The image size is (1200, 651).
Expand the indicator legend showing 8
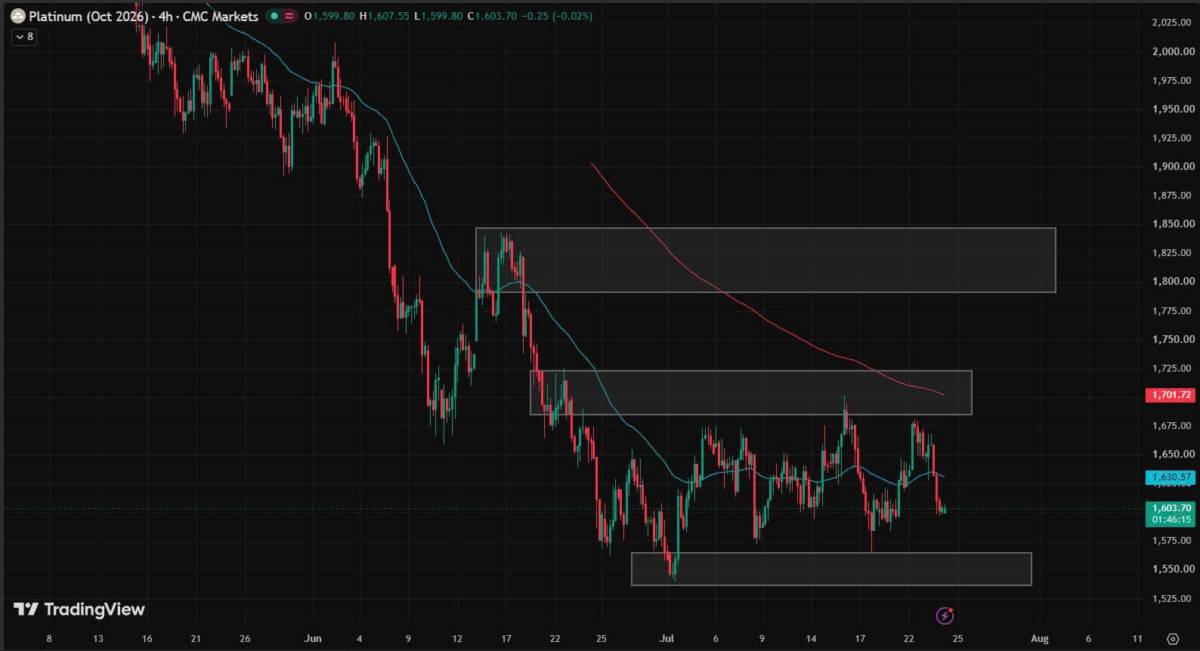tap(22, 36)
